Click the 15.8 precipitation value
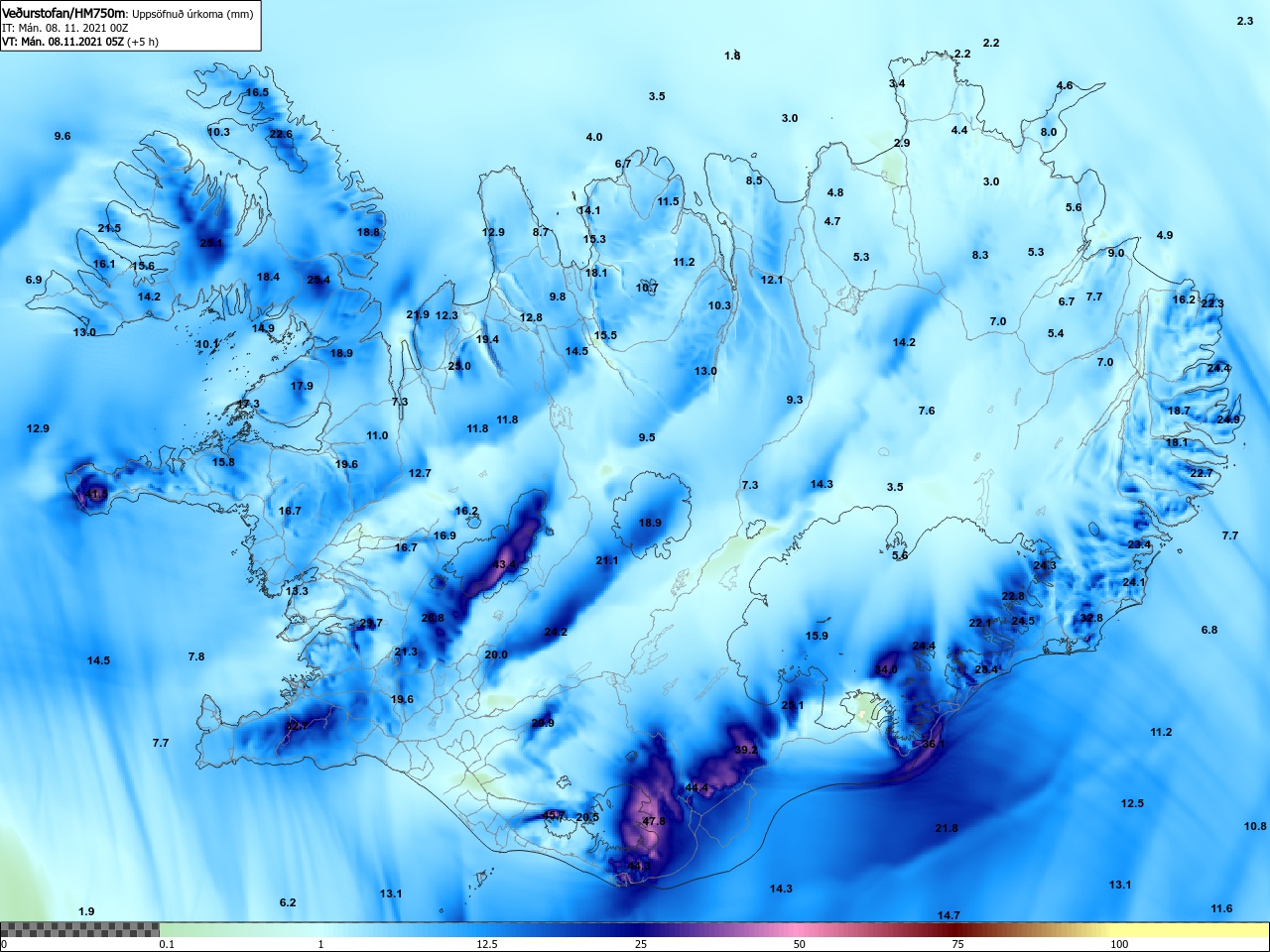The width and height of the screenshot is (1270, 952). pos(223,463)
